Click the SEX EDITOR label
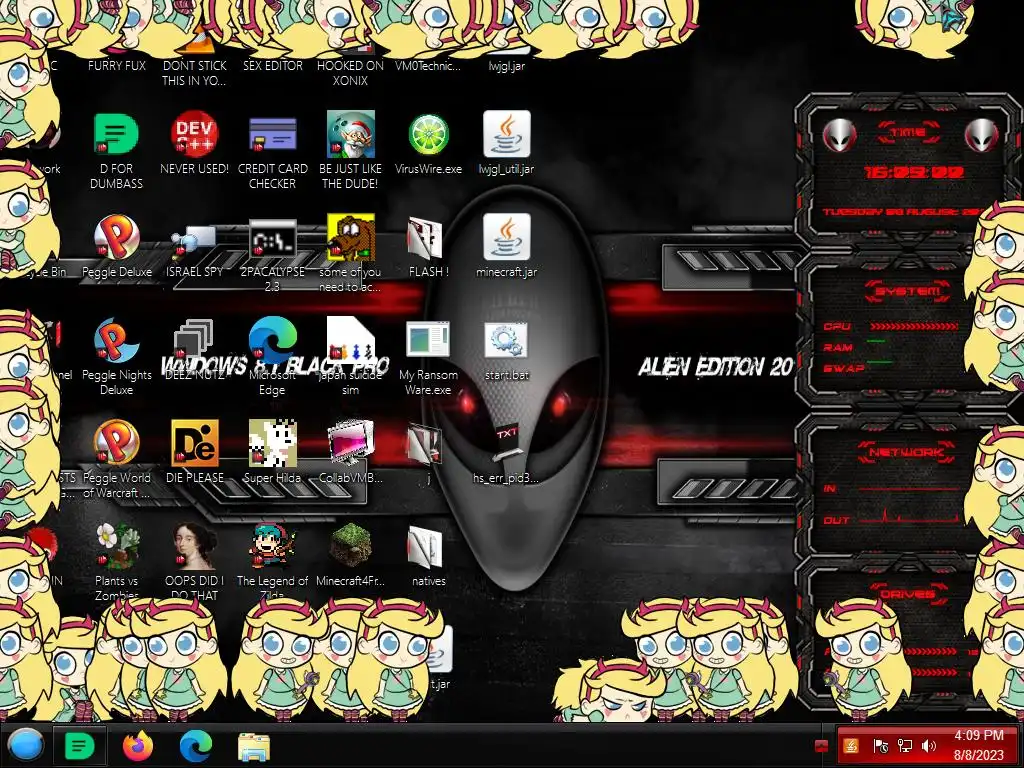1024x768 pixels. [273, 65]
